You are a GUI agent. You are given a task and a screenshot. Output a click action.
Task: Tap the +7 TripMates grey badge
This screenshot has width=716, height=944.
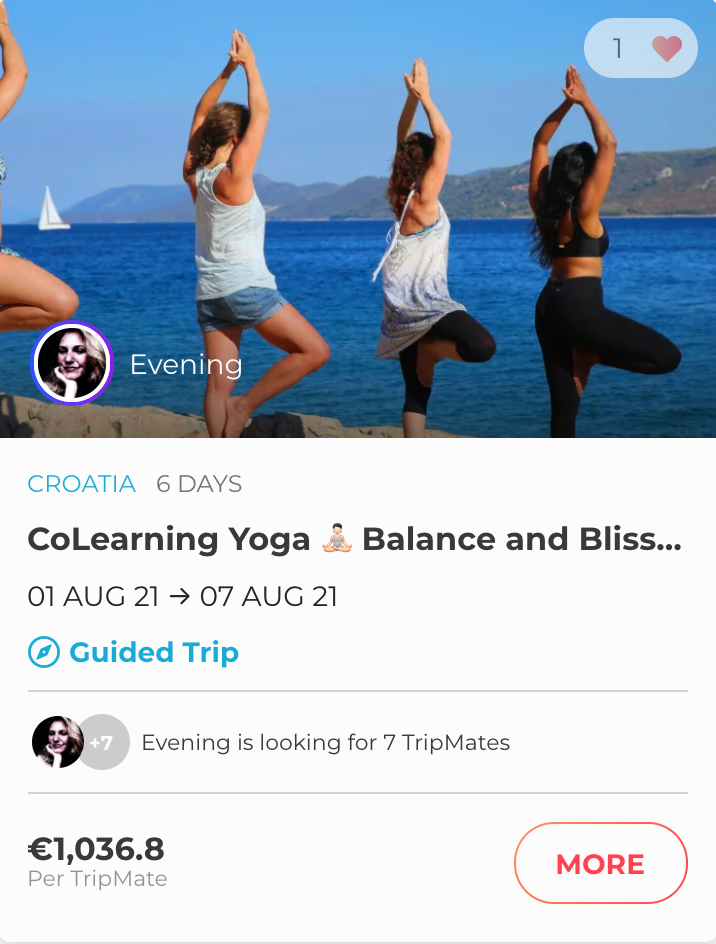point(104,742)
